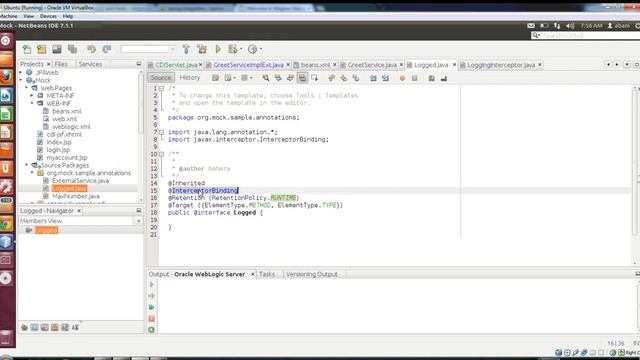The image size is (640, 360).
Task: Click the Stop Macro Recording icon
Action: pyautogui.click(x=415, y=78)
